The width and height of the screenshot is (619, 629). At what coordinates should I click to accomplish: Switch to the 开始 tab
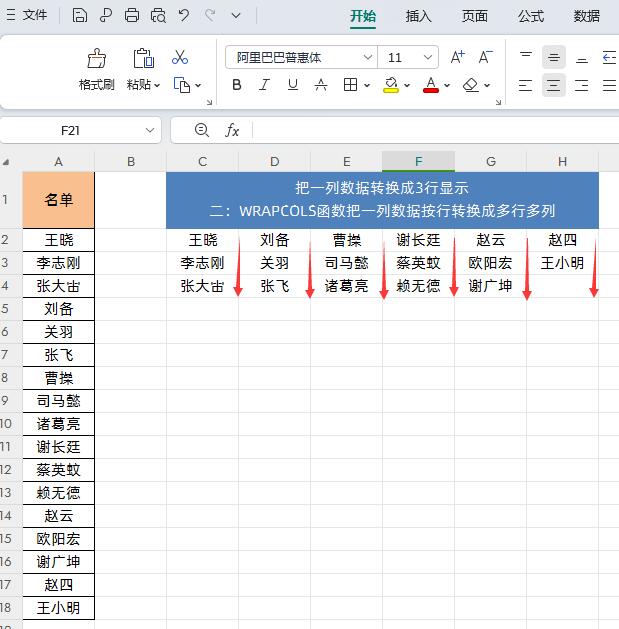363,16
